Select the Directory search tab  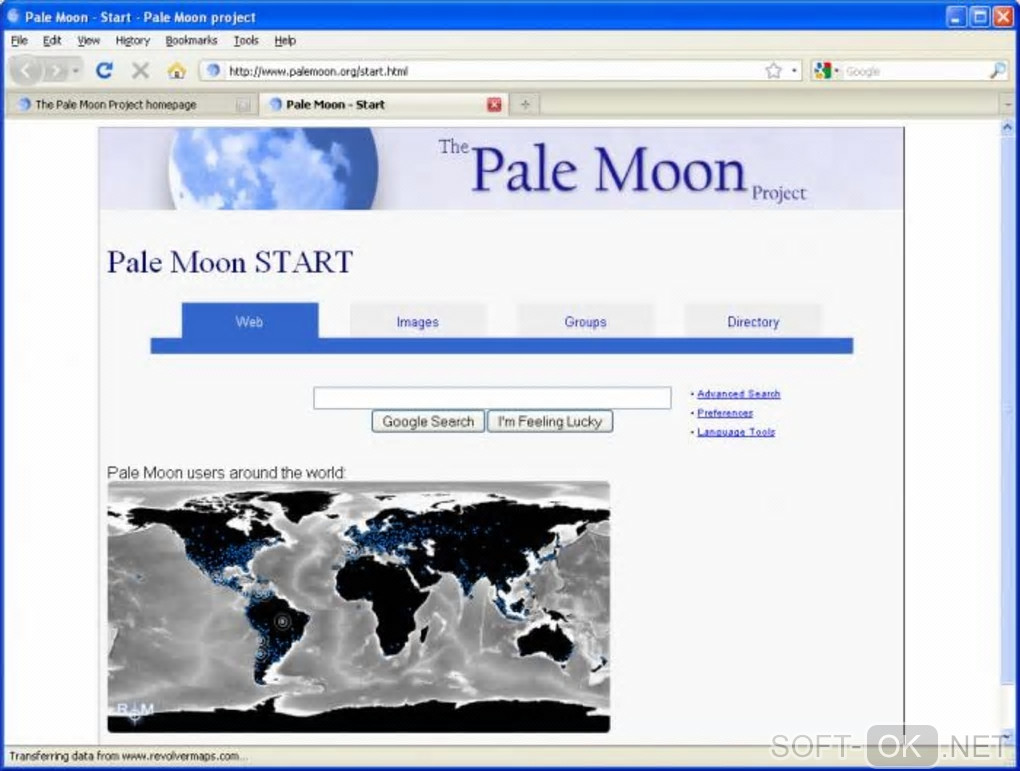click(x=753, y=321)
